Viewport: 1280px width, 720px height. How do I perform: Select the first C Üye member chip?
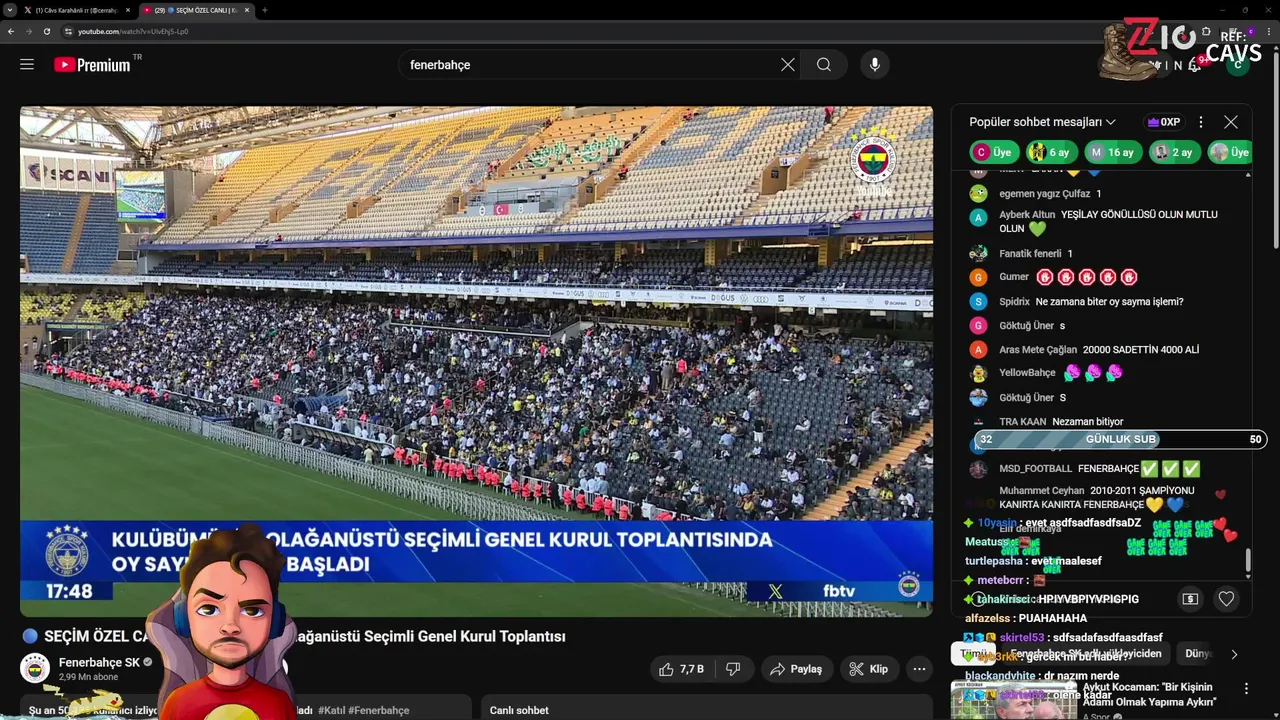click(994, 152)
